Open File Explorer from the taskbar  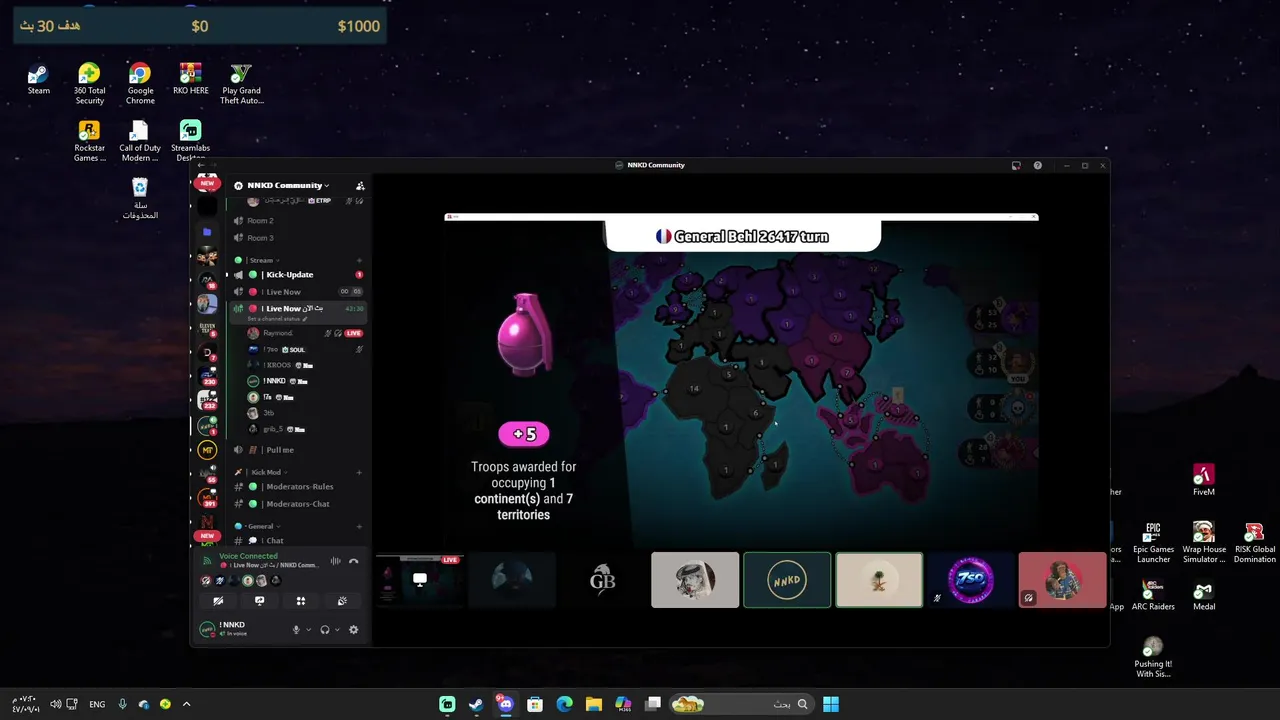[x=593, y=704]
